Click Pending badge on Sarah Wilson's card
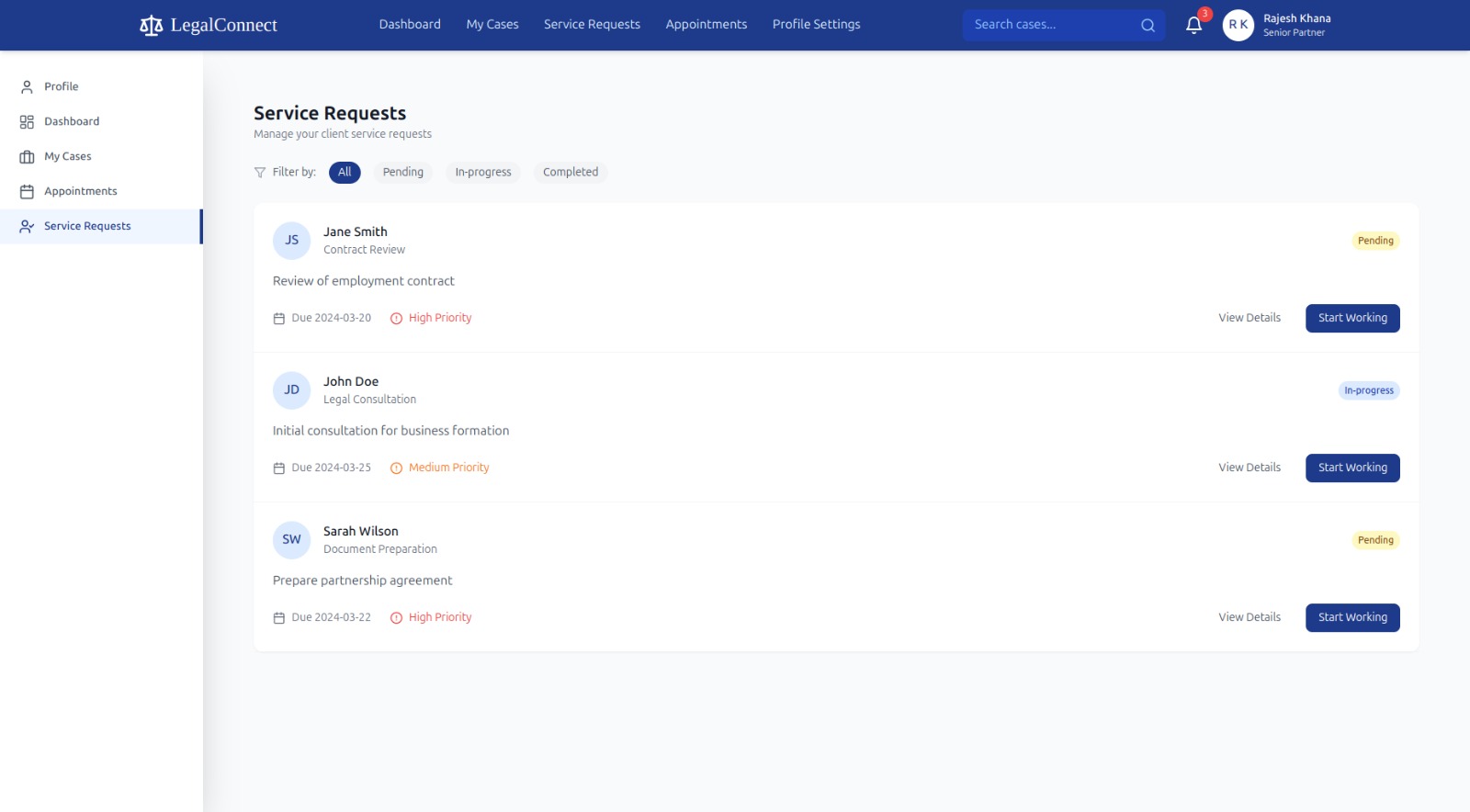This screenshot has width=1470, height=812. point(1375,540)
